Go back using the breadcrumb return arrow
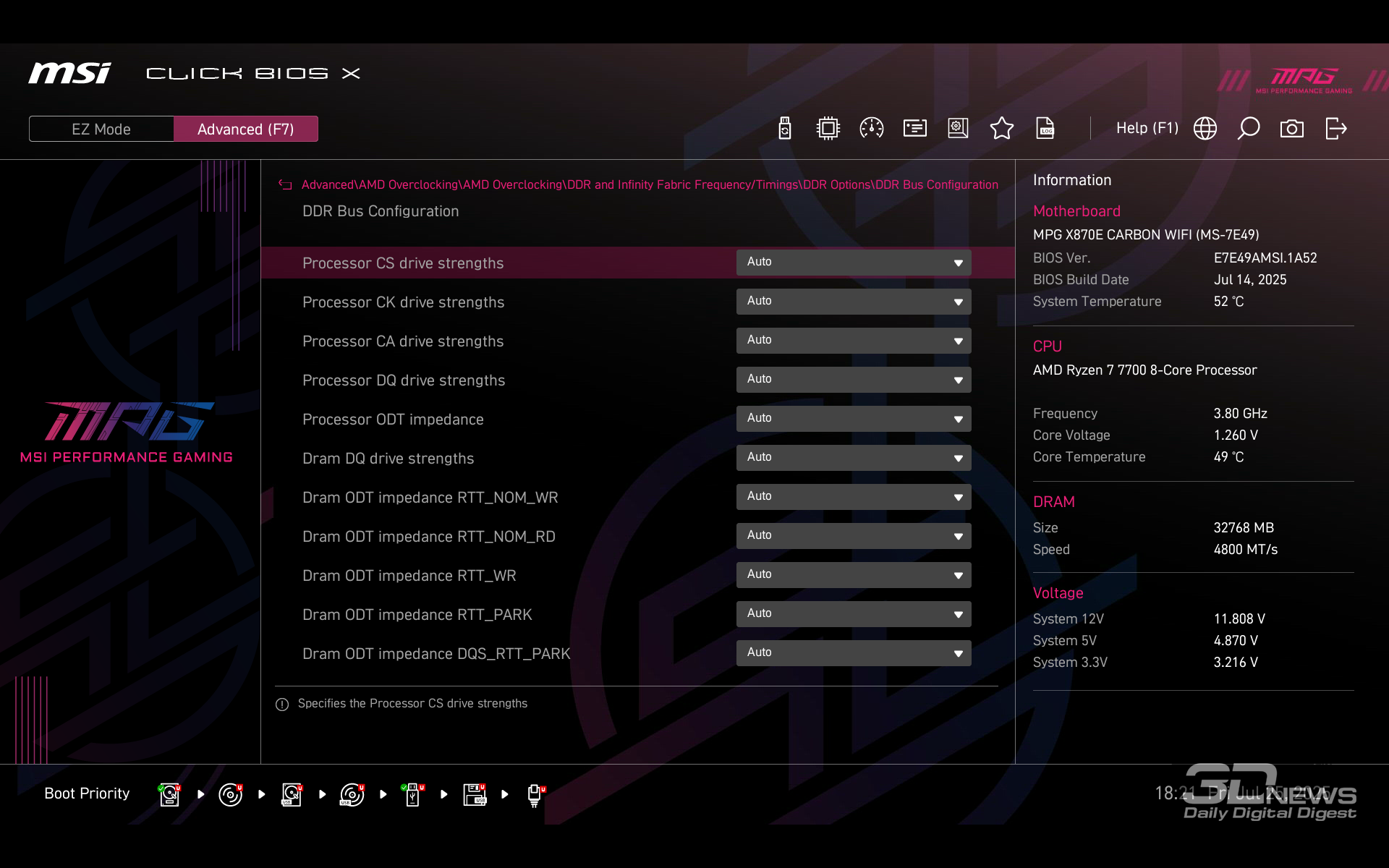 pos(285,185)
